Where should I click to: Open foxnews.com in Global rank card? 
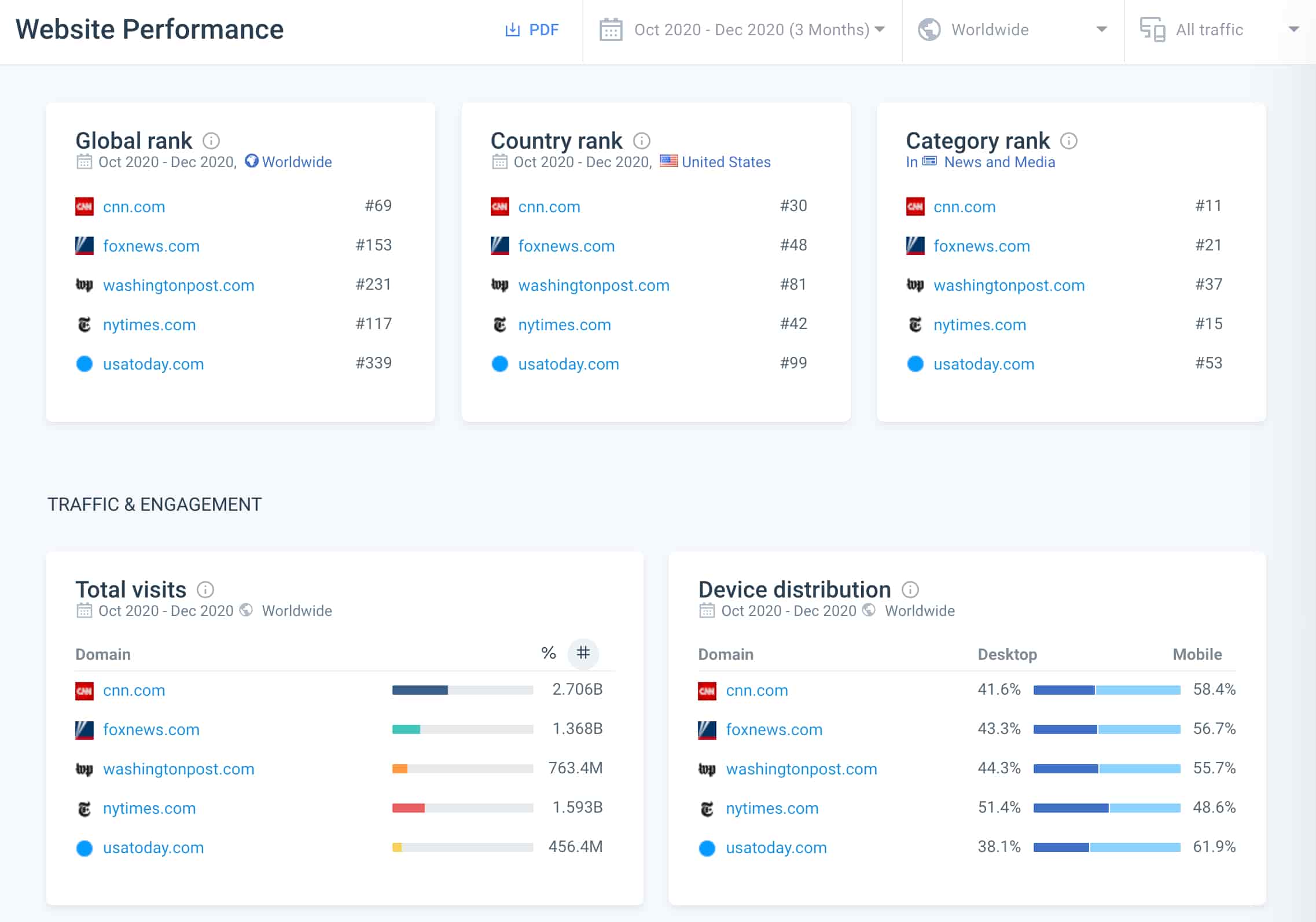click(151, 246)
